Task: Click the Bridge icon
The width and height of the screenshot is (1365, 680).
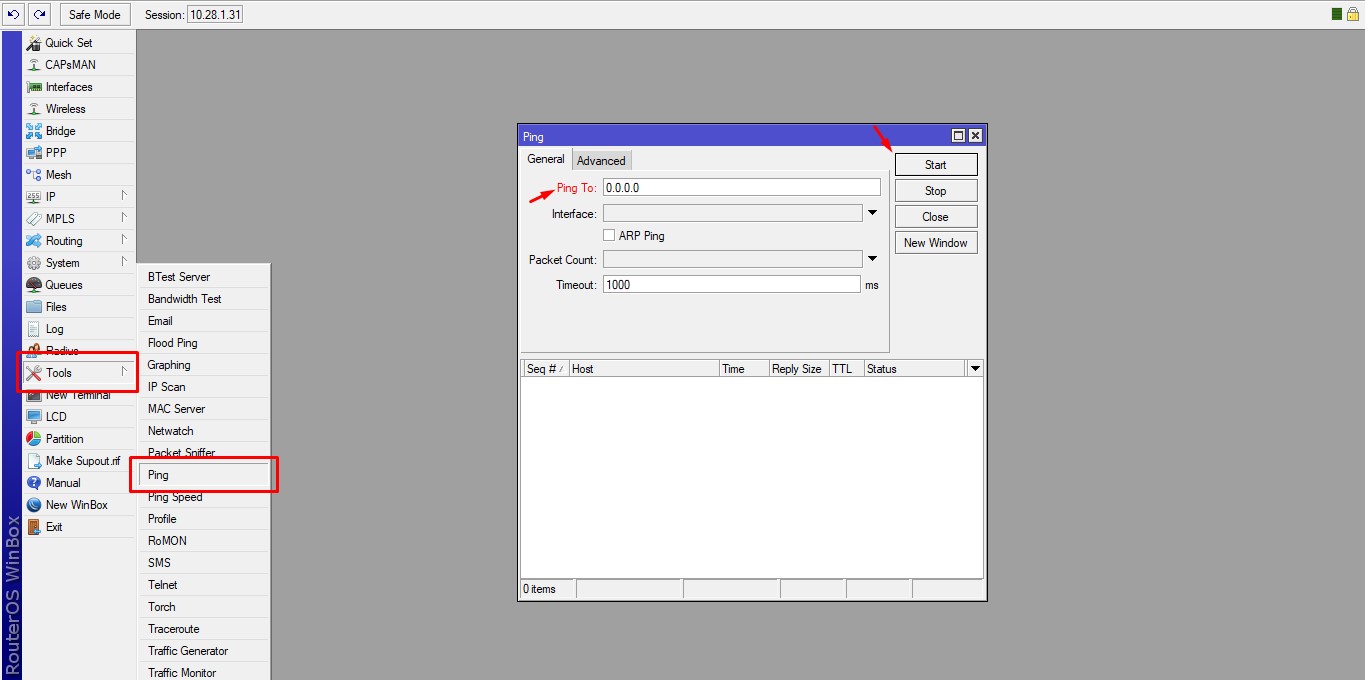Action: coord(34,131)
